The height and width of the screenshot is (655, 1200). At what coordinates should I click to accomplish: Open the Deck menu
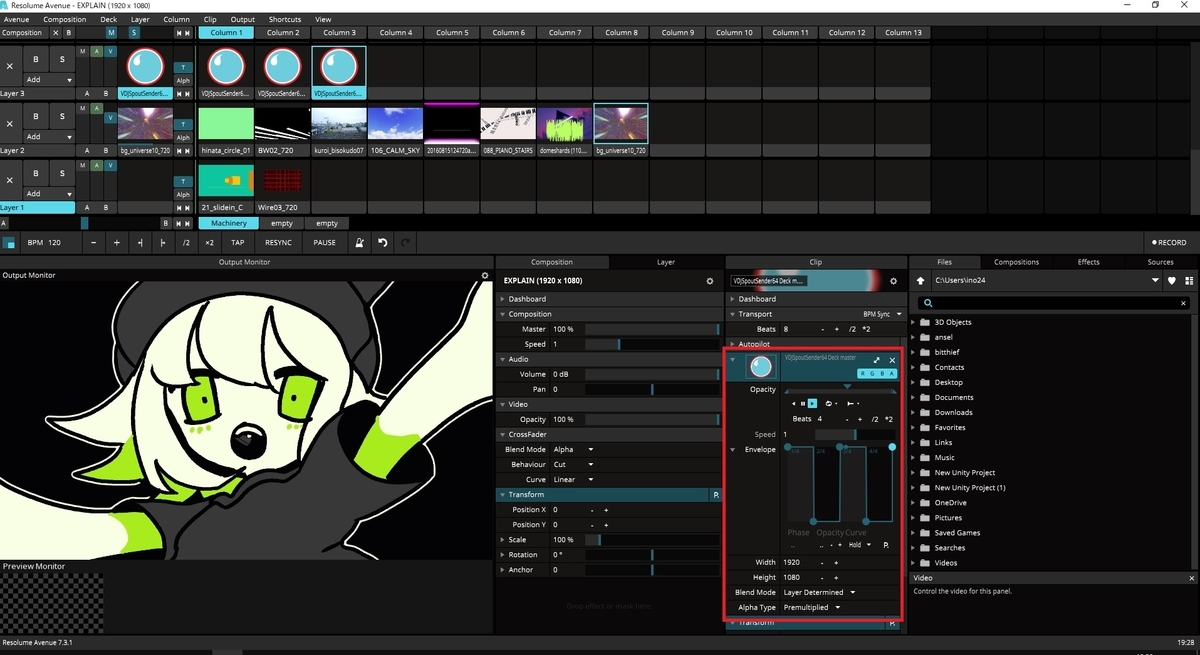109,19
